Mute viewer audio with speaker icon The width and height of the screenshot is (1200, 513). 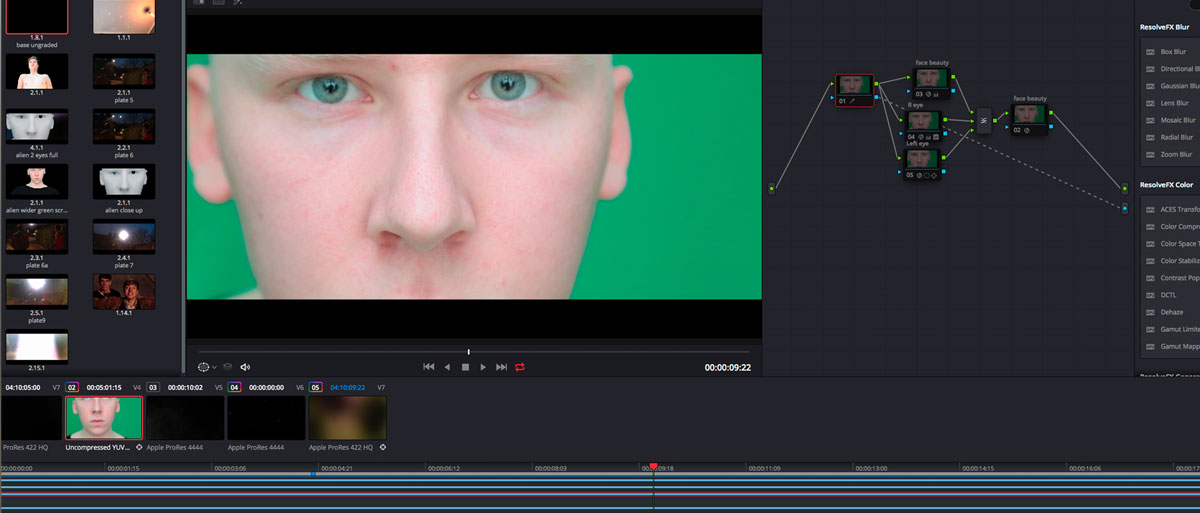click(x=246, y=367)
